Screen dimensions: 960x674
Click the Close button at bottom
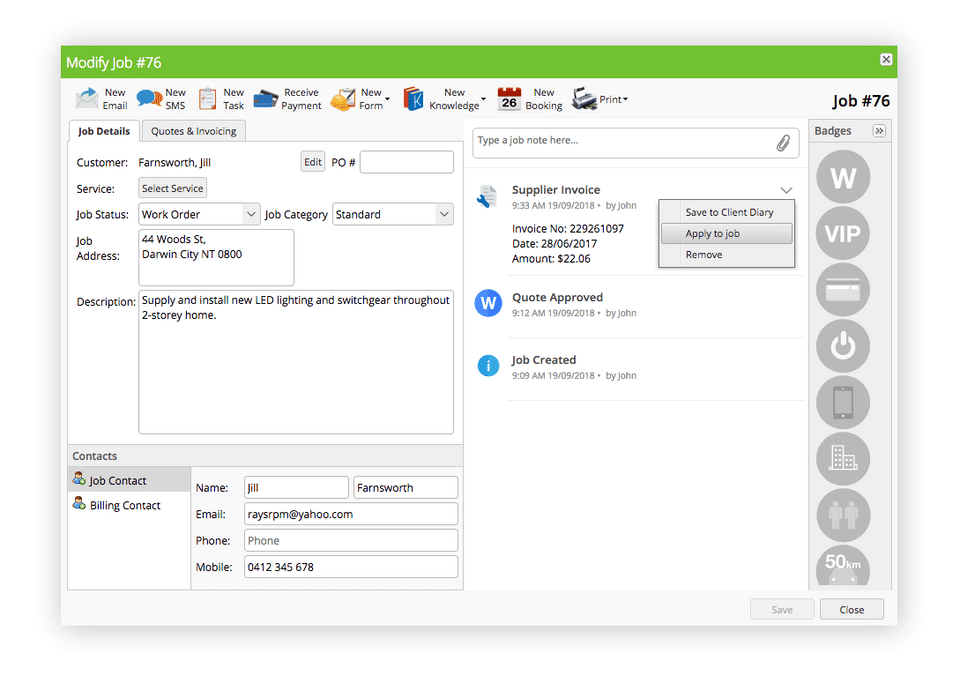[852, 609]
